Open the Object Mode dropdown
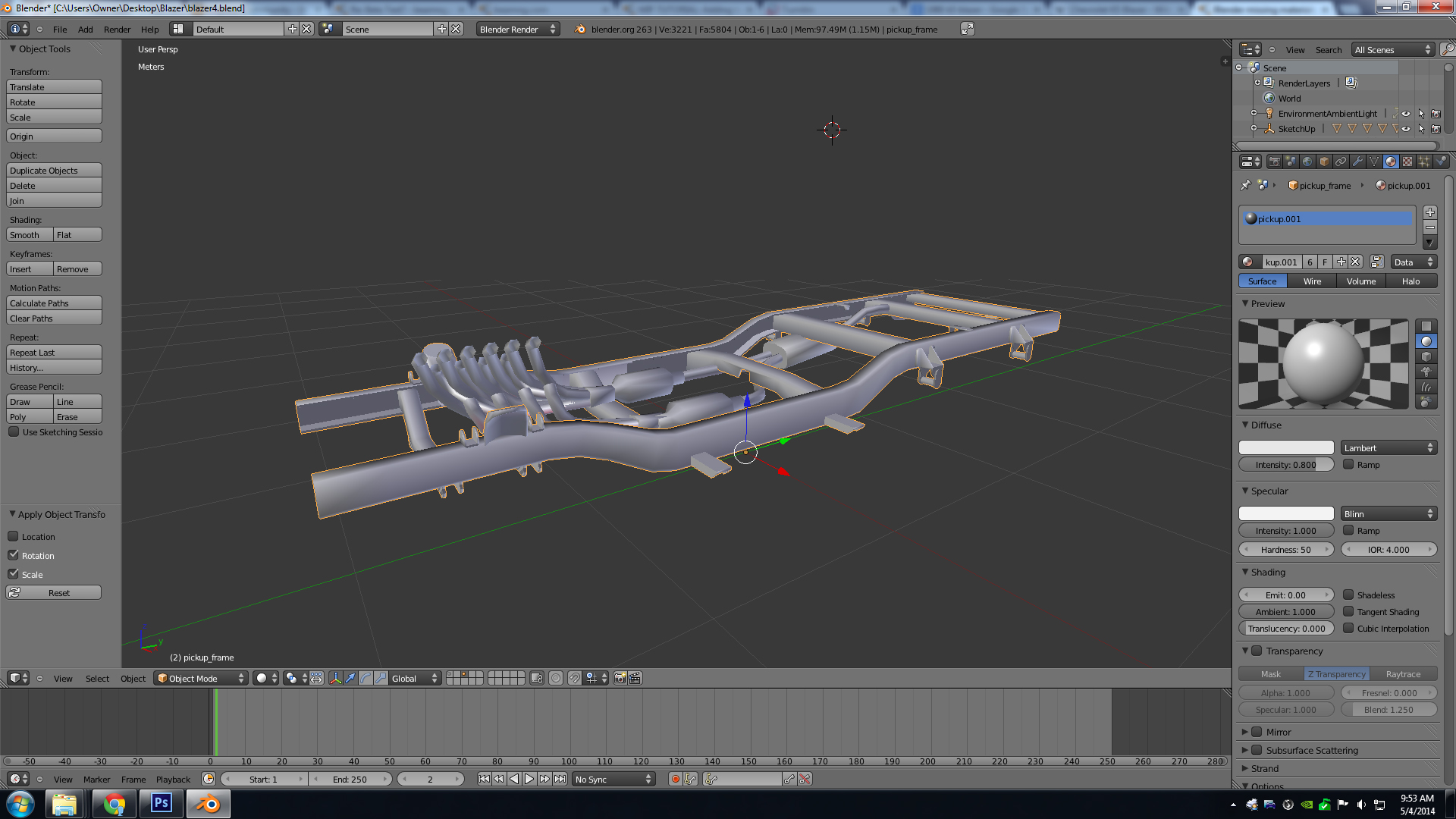 (201, 678)
